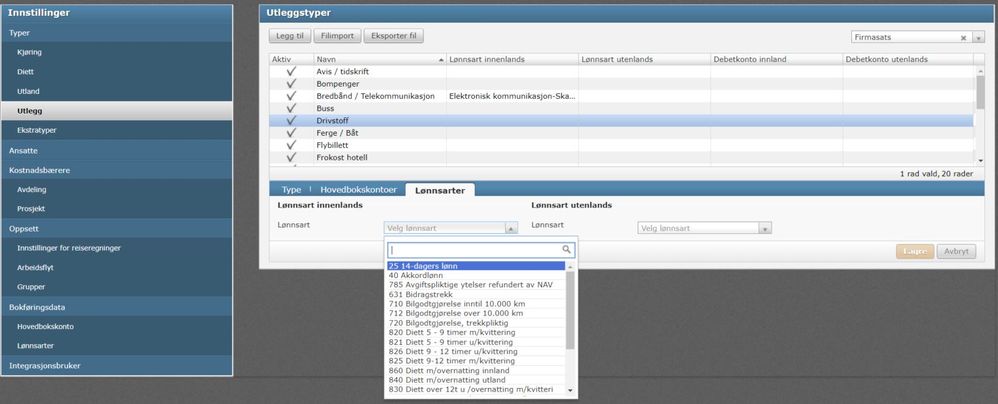Toggle the Aktiv checkmark for Ferge / Båt

point(292,133)
